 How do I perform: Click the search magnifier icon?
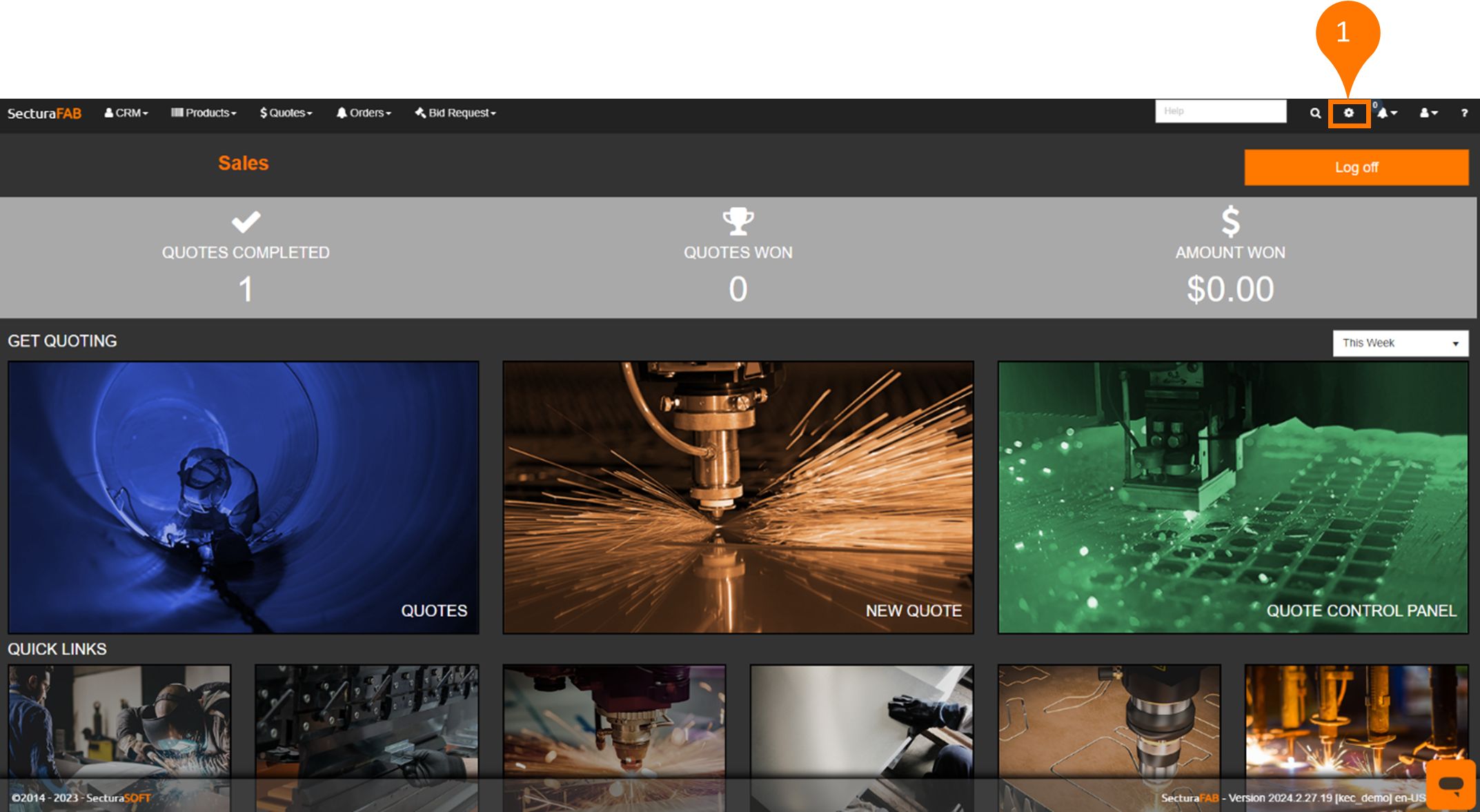tap(1315, 113)
